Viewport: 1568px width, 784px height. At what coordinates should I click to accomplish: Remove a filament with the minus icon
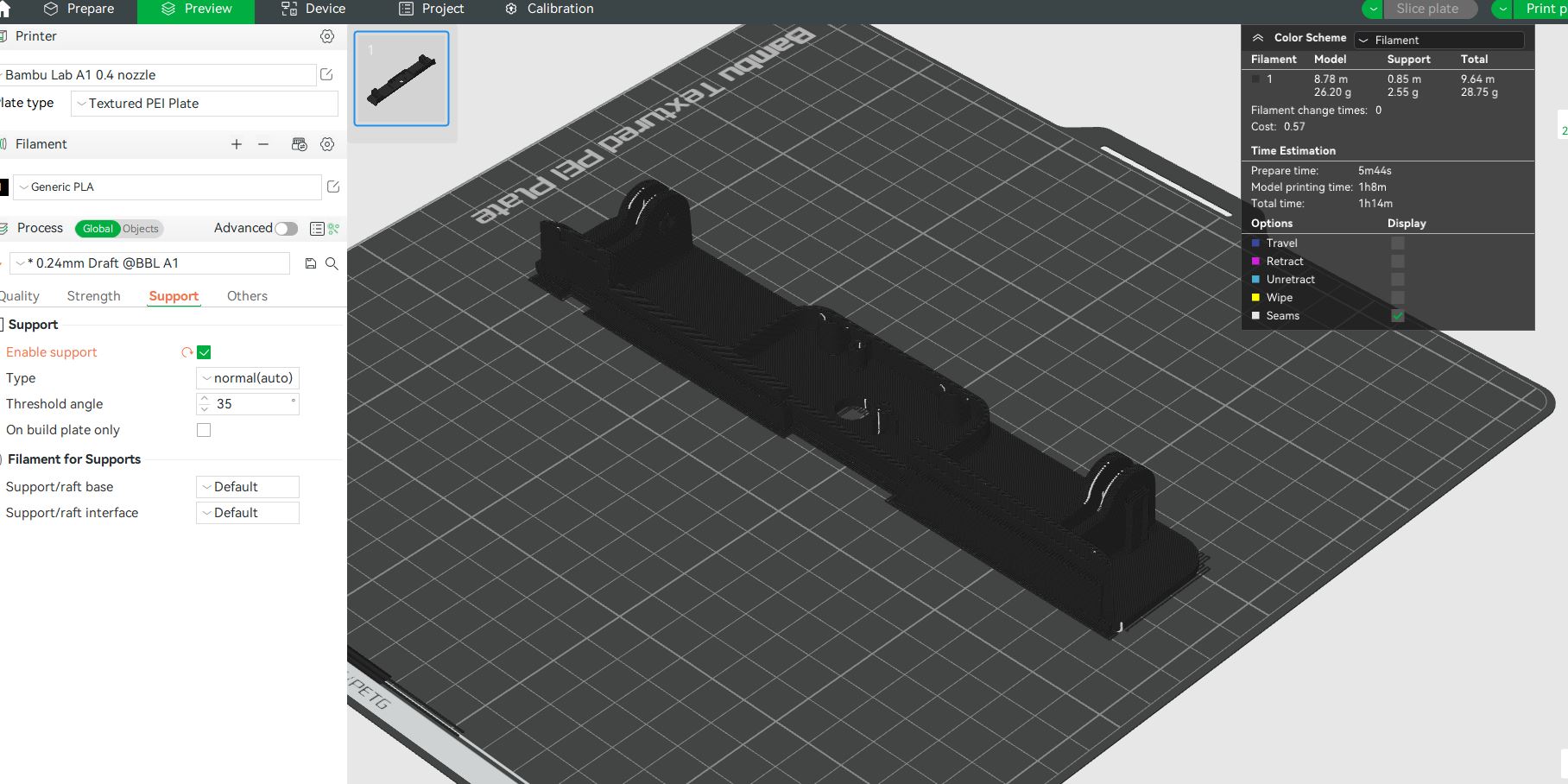263,144
